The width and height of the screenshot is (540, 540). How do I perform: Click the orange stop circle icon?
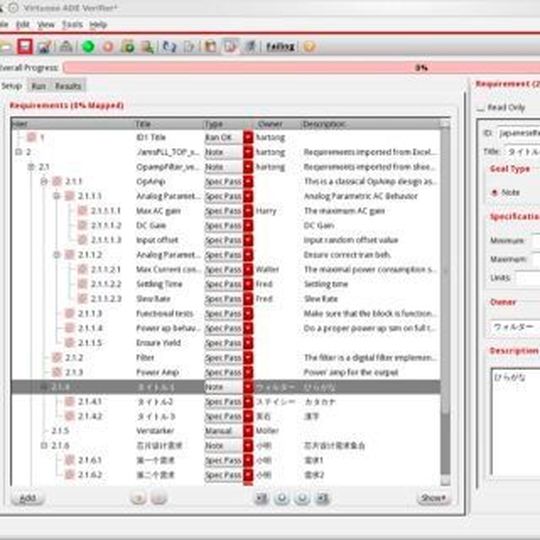(108, 47)
